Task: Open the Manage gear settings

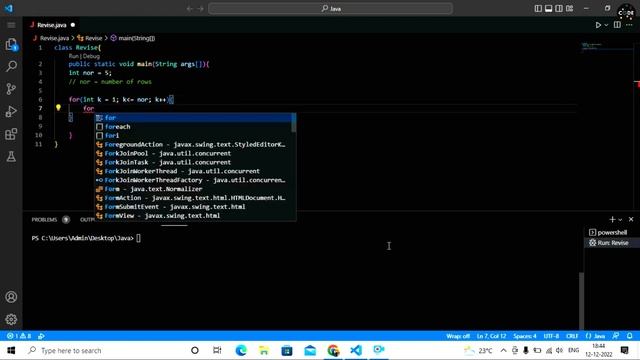Action: pos(11,319)
